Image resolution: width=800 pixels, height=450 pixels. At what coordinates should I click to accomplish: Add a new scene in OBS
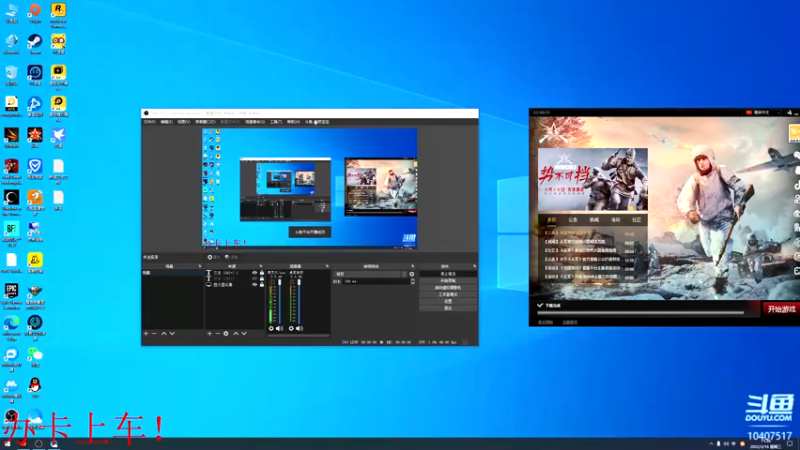tap(146, 334)
